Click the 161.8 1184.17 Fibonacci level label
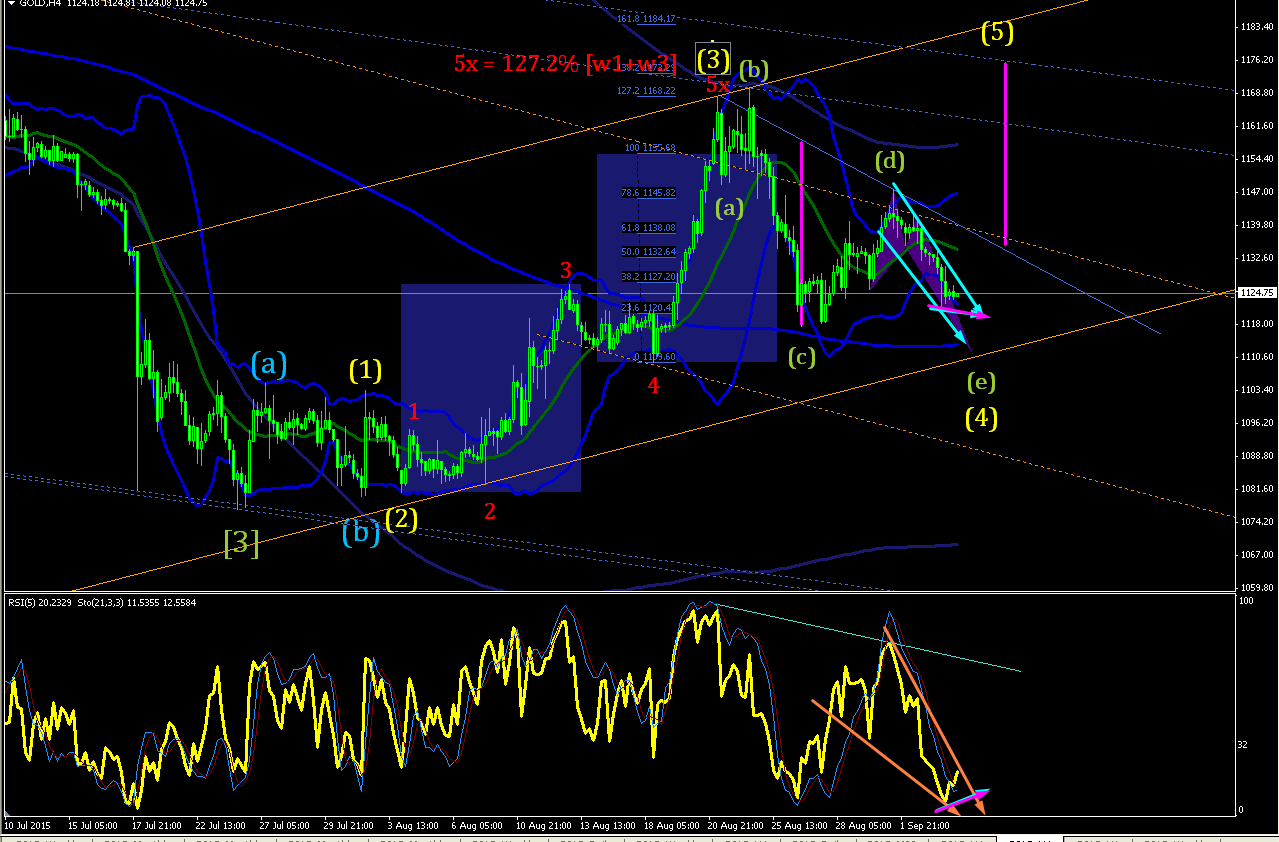This screenshot has height=842, width=1279. [x=647, y=18]
